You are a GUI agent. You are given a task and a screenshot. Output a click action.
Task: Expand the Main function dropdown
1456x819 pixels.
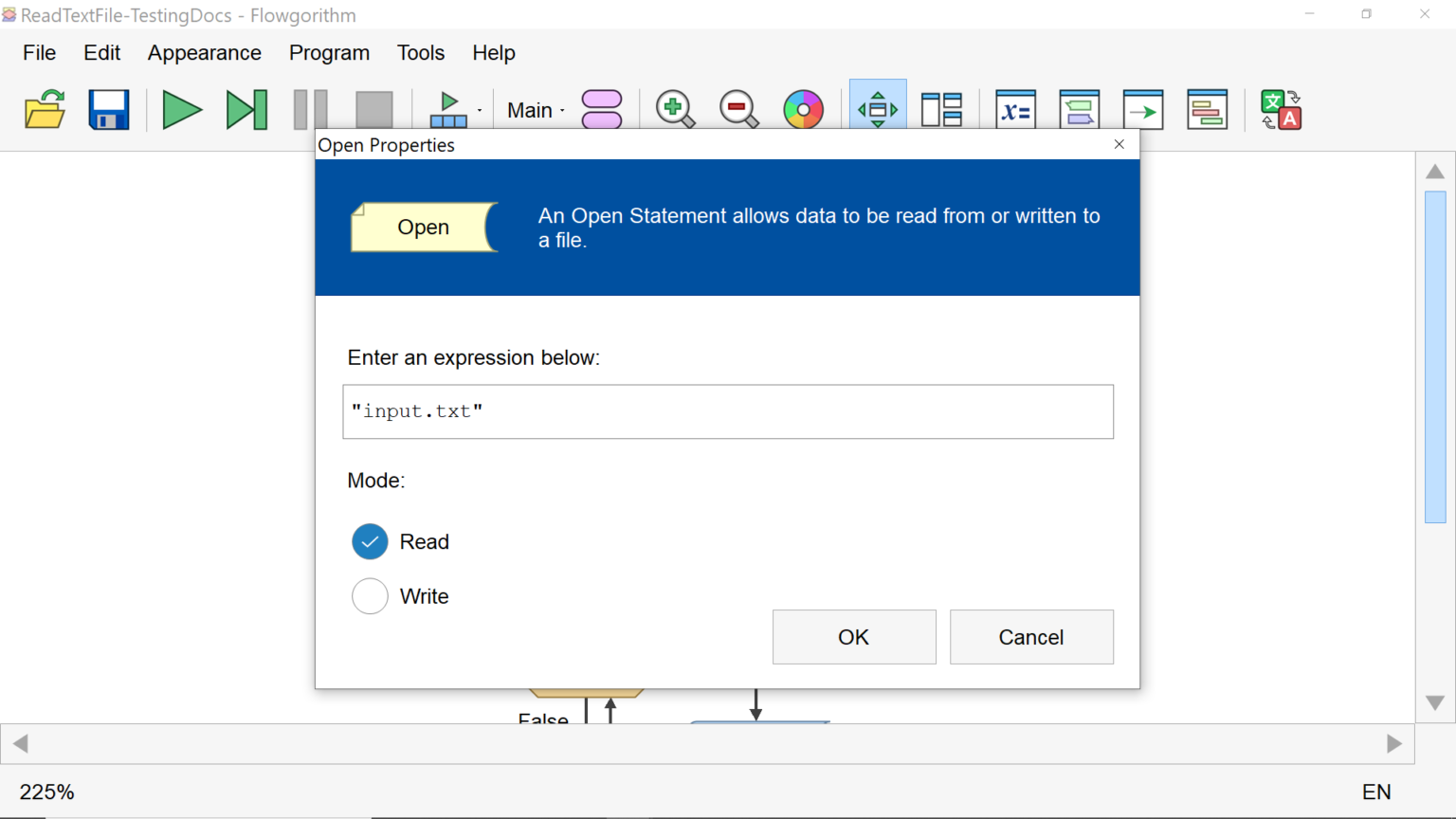536,110
